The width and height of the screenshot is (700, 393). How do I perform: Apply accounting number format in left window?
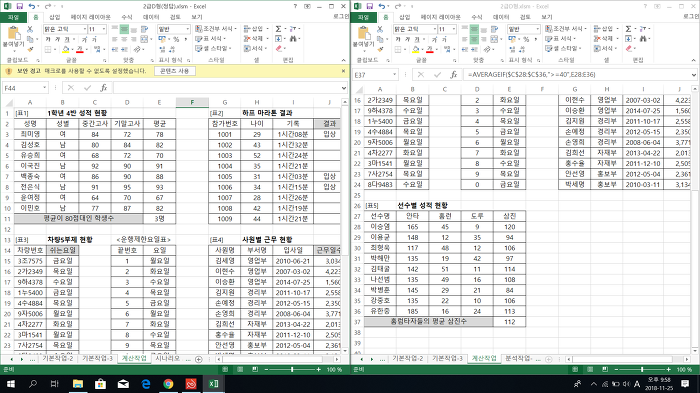162,39
